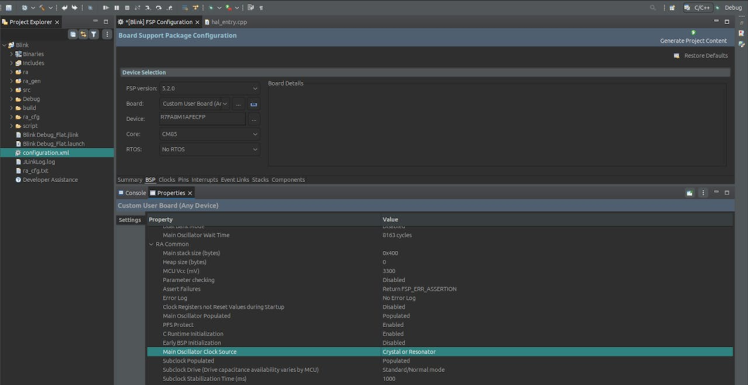The image size is (748, 385).
Task: Collapse the Blink project root node
Action: pos(4,45)
